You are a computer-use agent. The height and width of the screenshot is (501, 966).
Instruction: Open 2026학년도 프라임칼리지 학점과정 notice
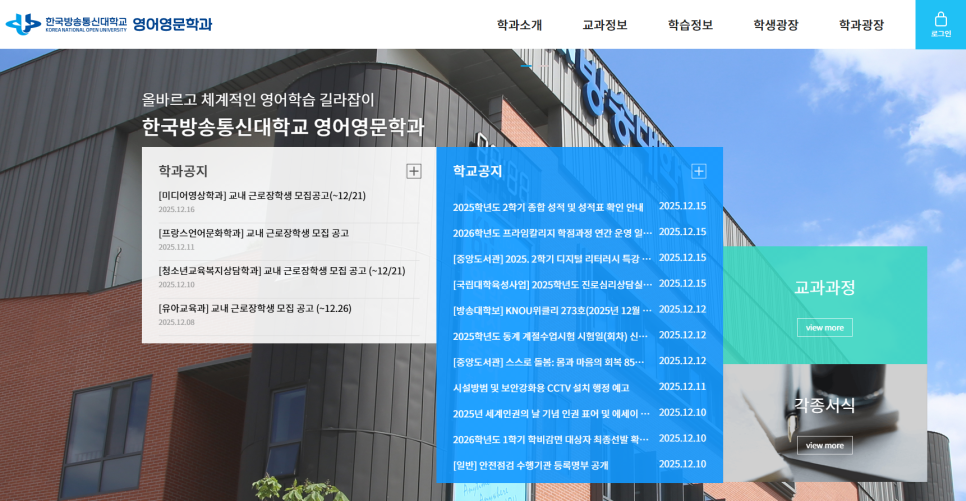[552, 233]
